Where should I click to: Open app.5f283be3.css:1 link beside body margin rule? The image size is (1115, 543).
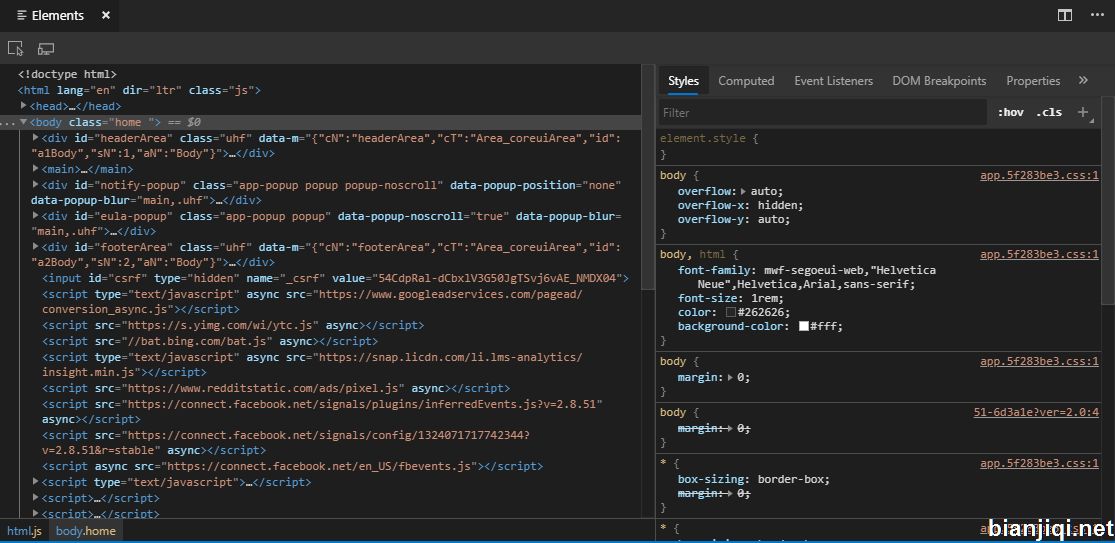point(1039,362)
